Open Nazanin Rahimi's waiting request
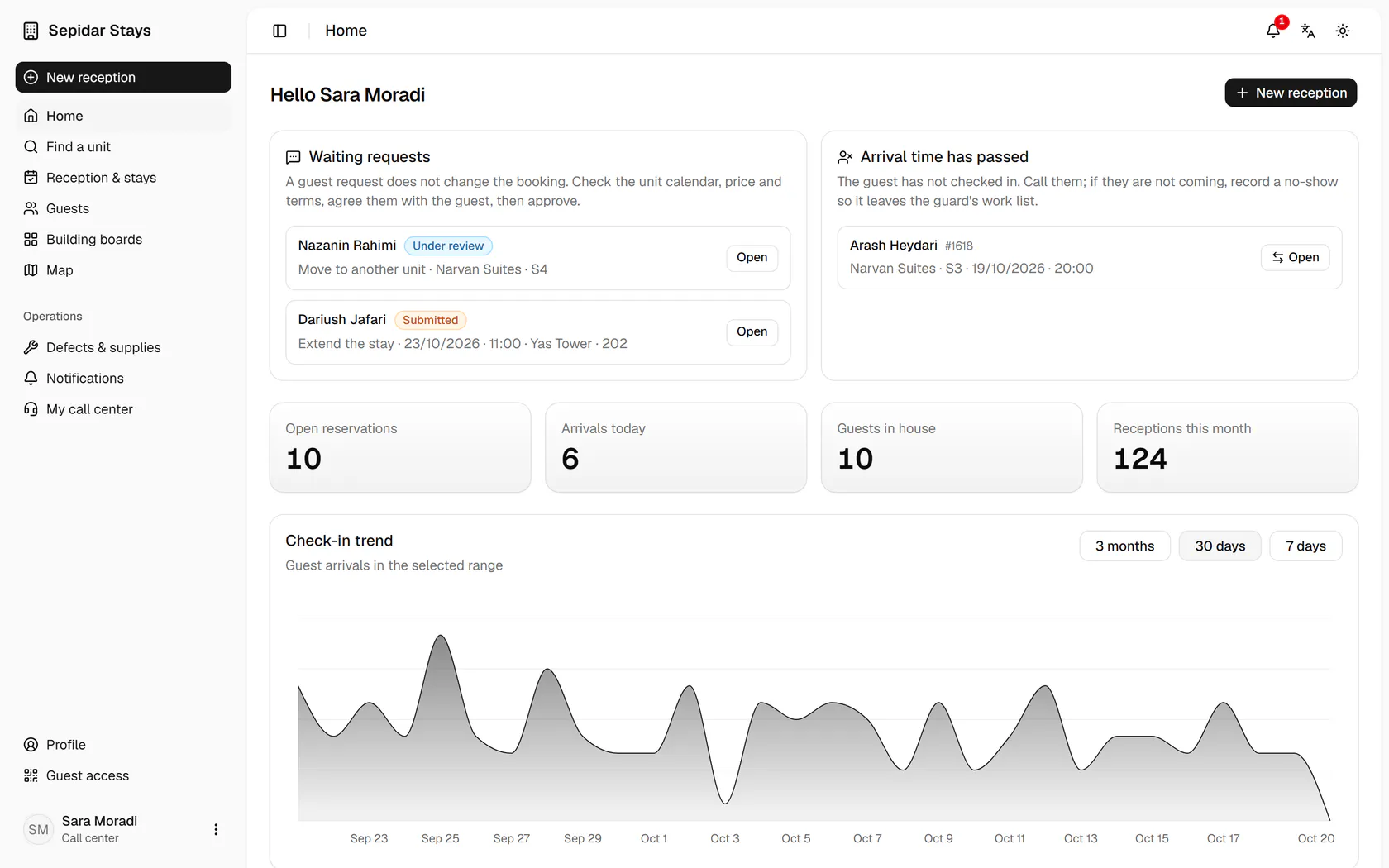The height and width of the screenshot is (868, 1389). [752, 257]
